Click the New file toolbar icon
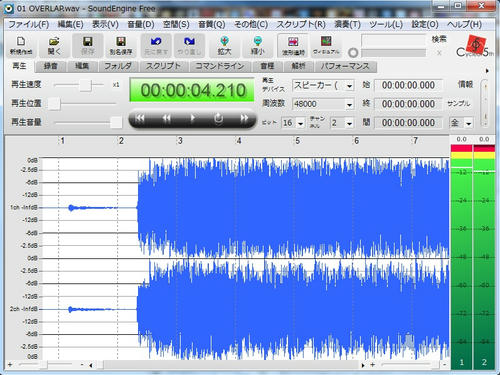The height and width of the screenshot is (375, 500). tap(21, 45)
